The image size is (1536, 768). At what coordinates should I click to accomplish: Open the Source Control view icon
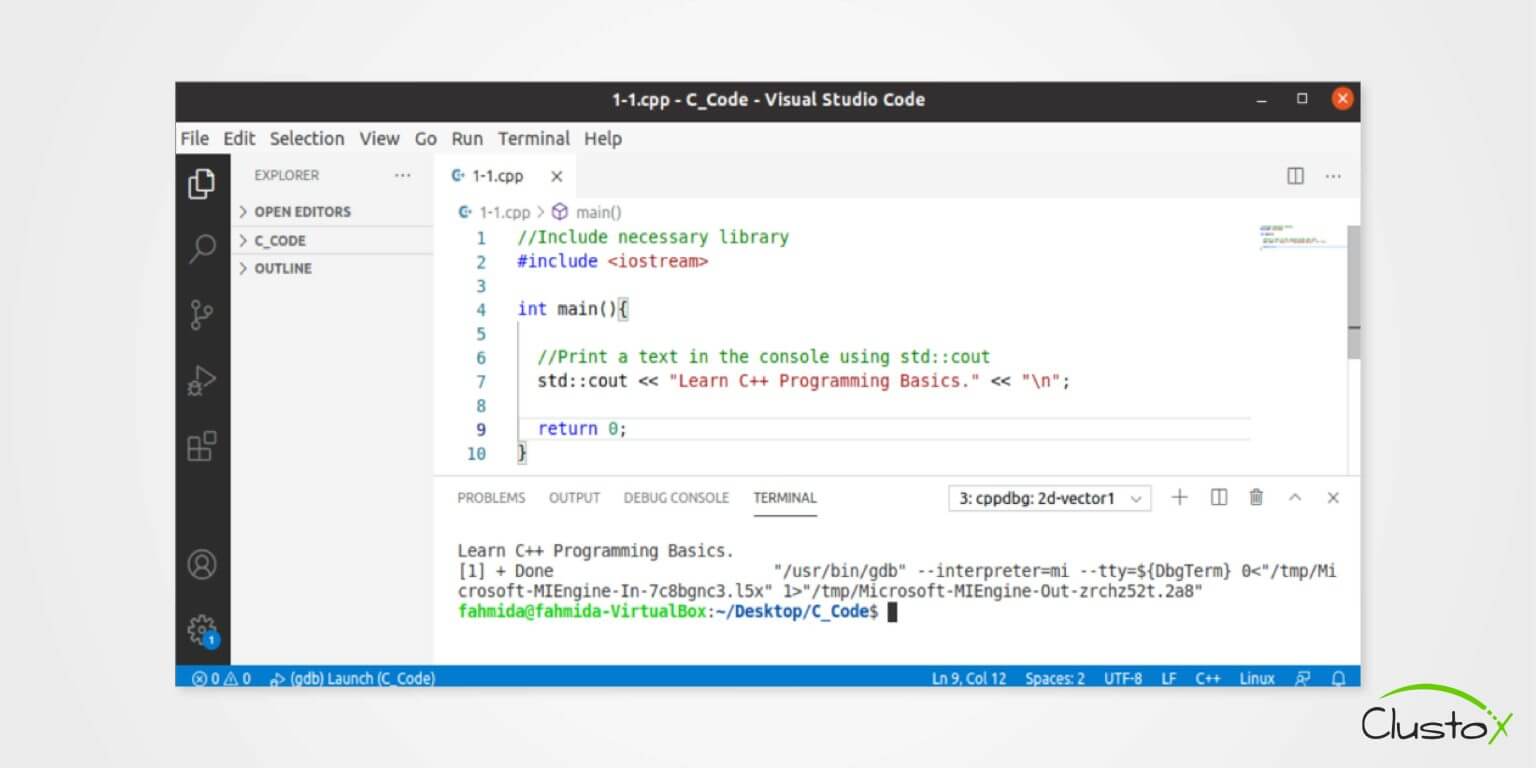coord(202,315)
